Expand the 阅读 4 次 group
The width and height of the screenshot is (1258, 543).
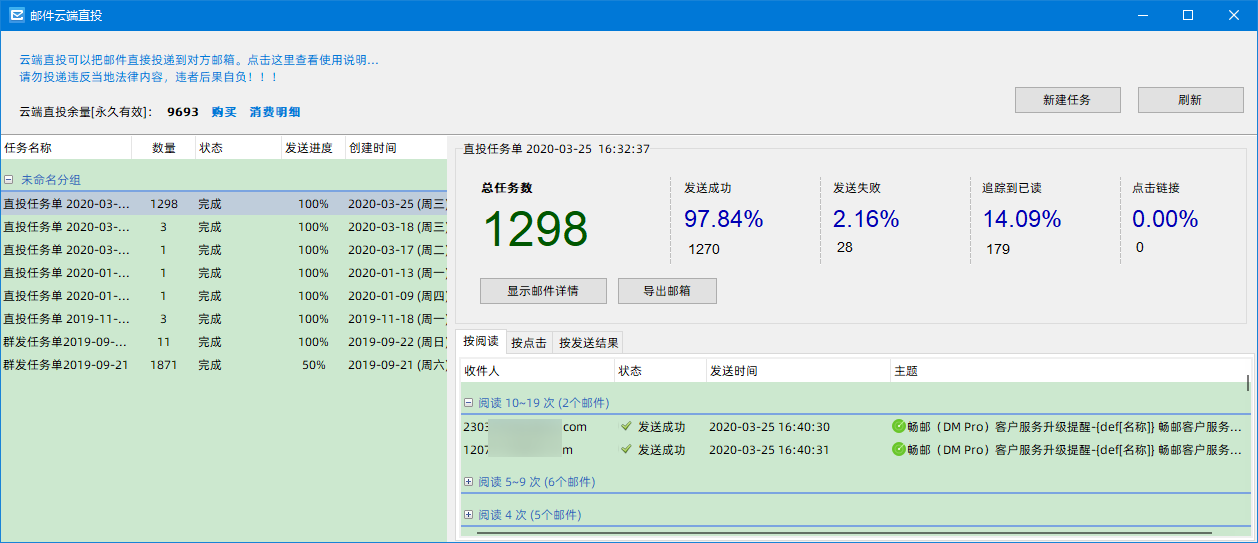tap(468, 515)
